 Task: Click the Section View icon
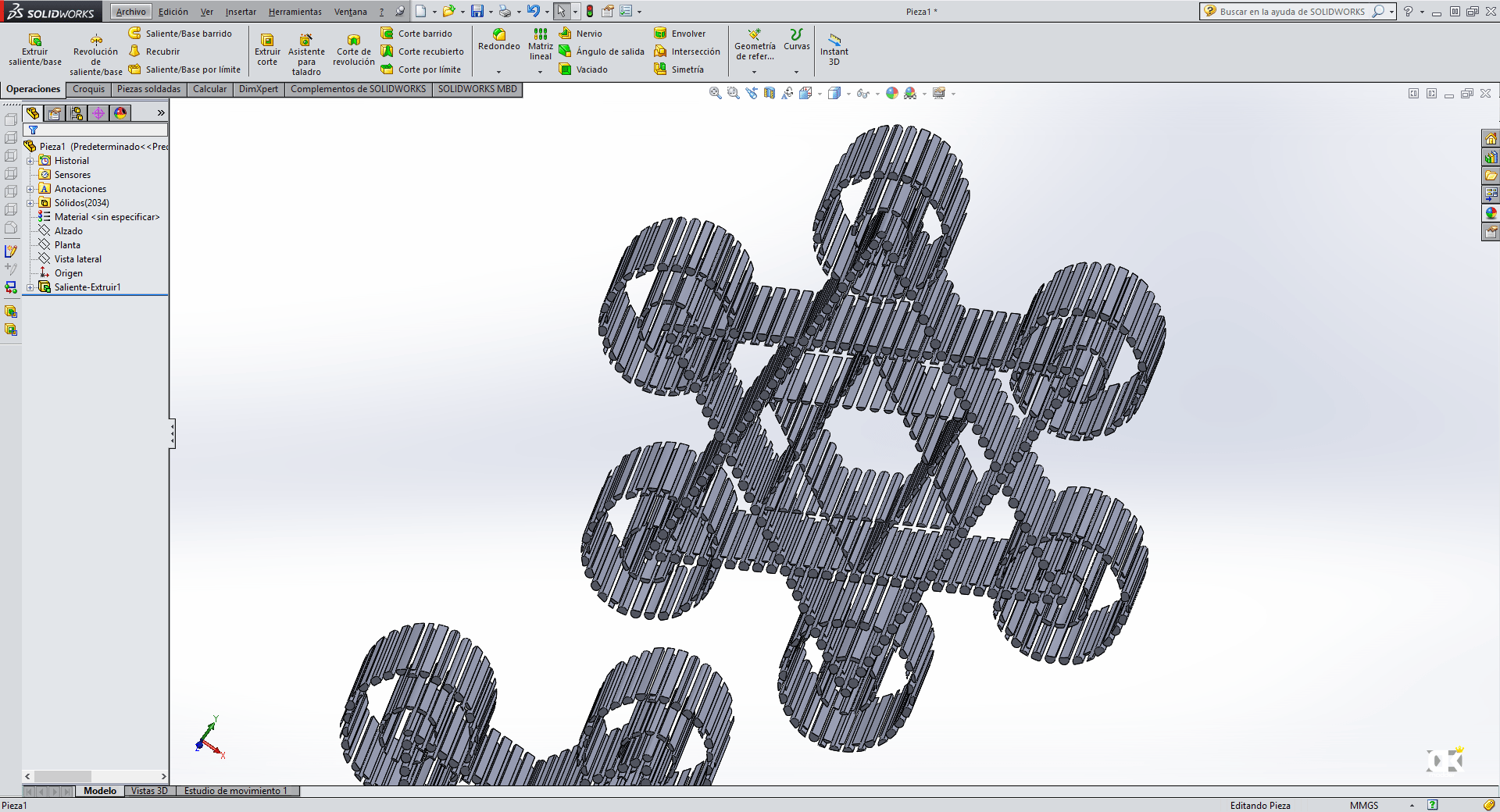pos(770,93)
